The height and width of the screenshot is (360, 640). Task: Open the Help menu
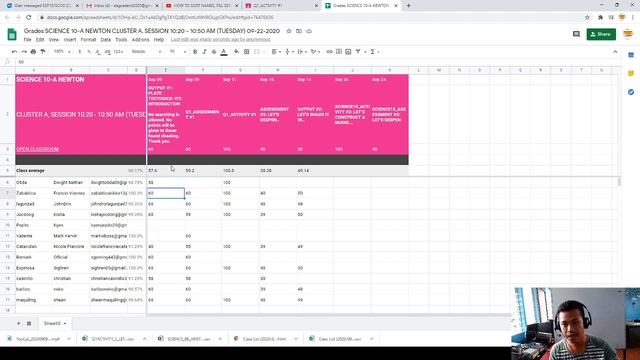point(159,40)
